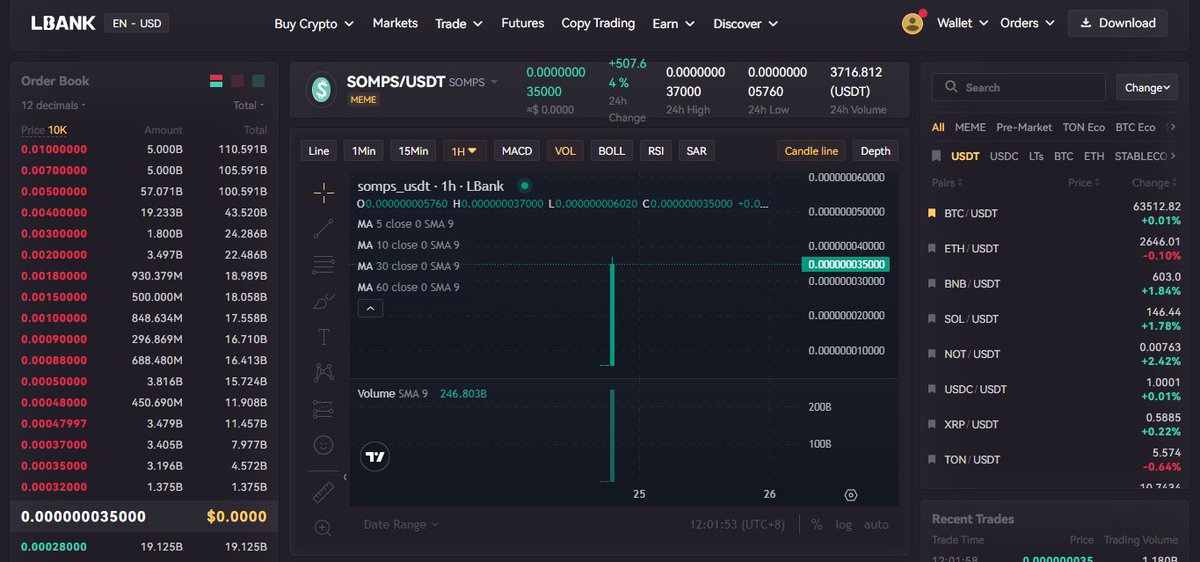The image size is (1200, 562).
Task: Toggle the VOL indicator
Action: (565, 151)
